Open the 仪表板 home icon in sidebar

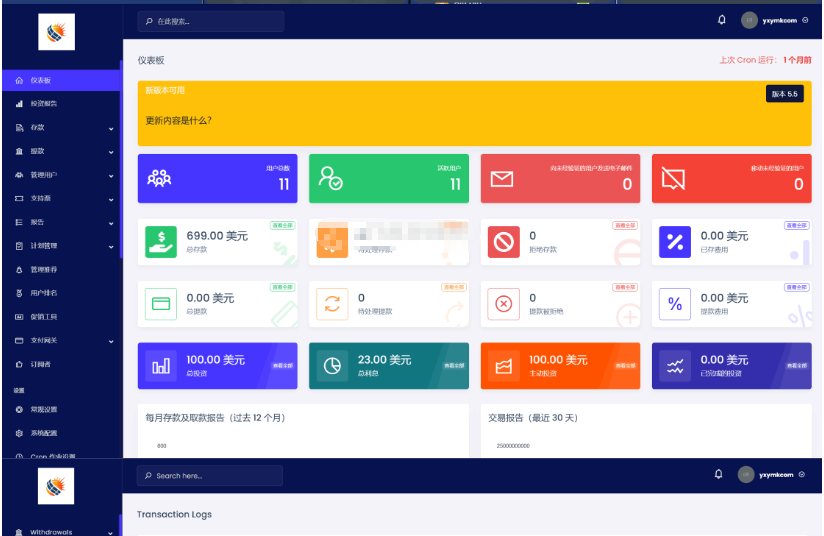(x=19, y=80)
